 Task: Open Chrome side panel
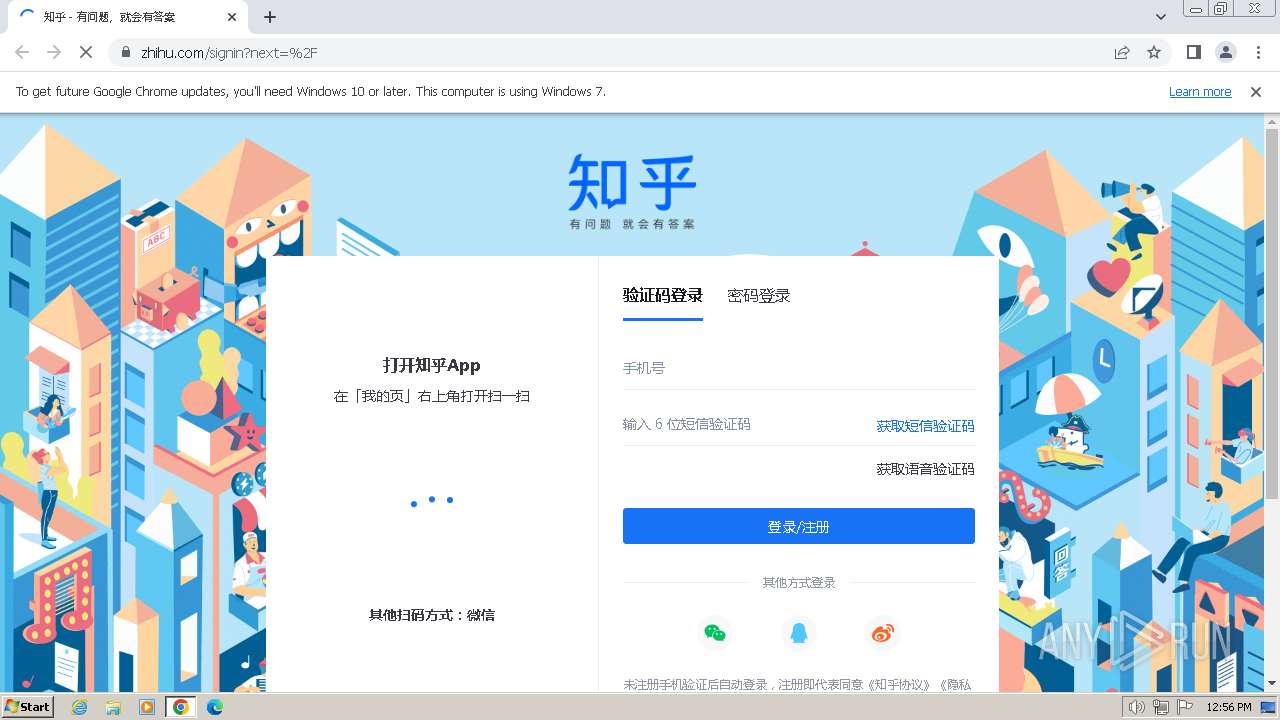tap(1193, 52)
